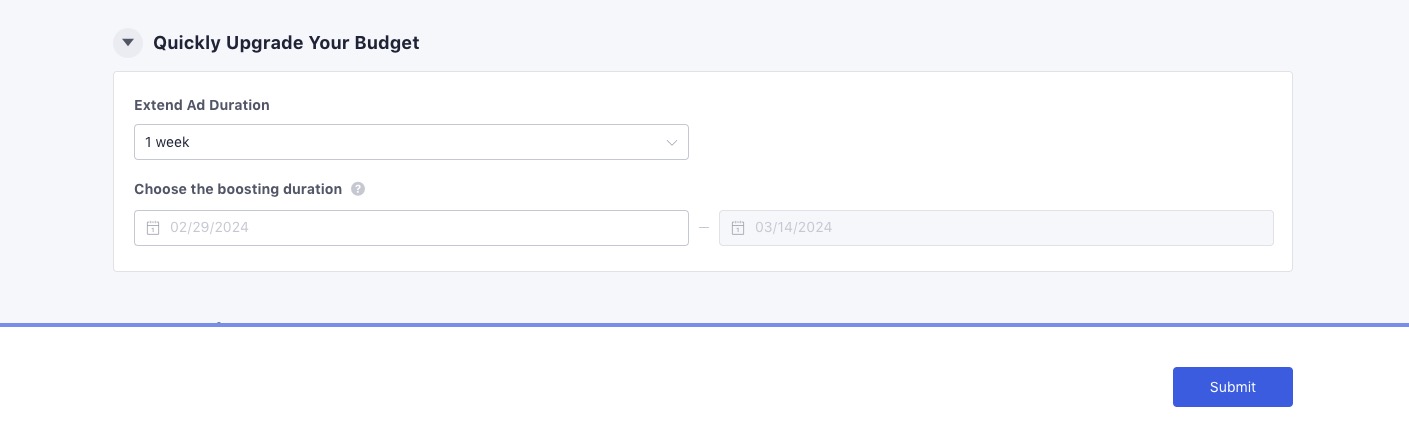Image resolution: width=1409 pixels, height=440 pixels.
Task: Click the 02/29/2024 date text
Action: coord(209,228)
